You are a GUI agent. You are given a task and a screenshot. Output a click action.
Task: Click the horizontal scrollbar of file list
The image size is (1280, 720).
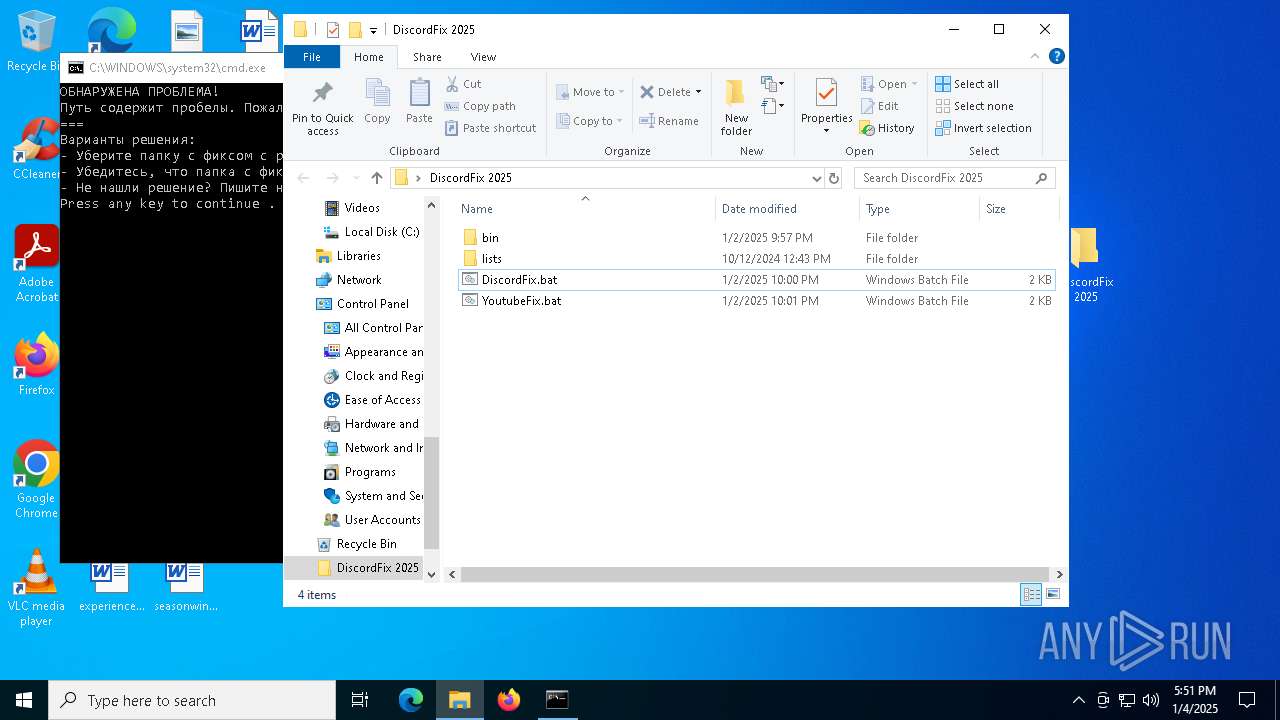[x=755, y=575]
